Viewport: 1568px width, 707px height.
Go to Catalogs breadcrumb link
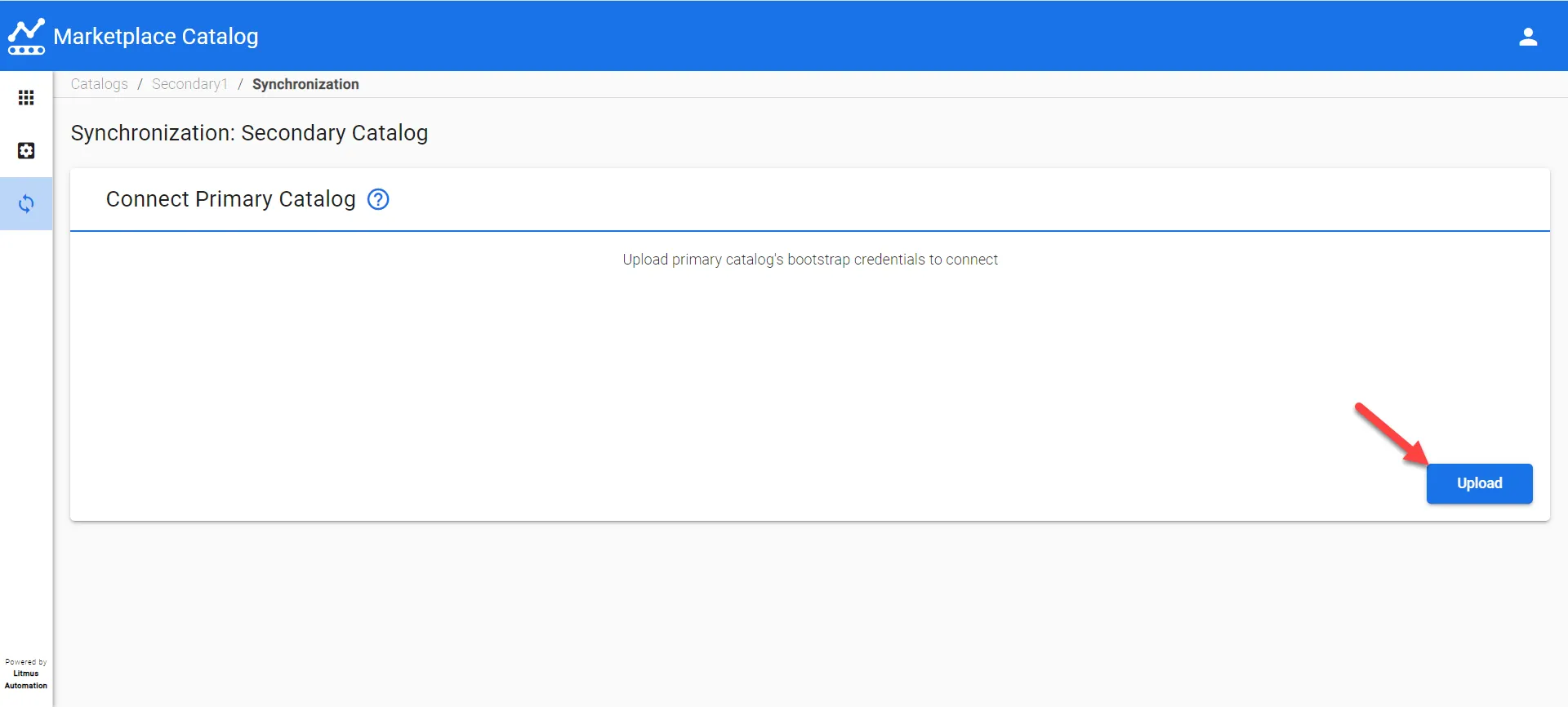(x=100, y=84)
